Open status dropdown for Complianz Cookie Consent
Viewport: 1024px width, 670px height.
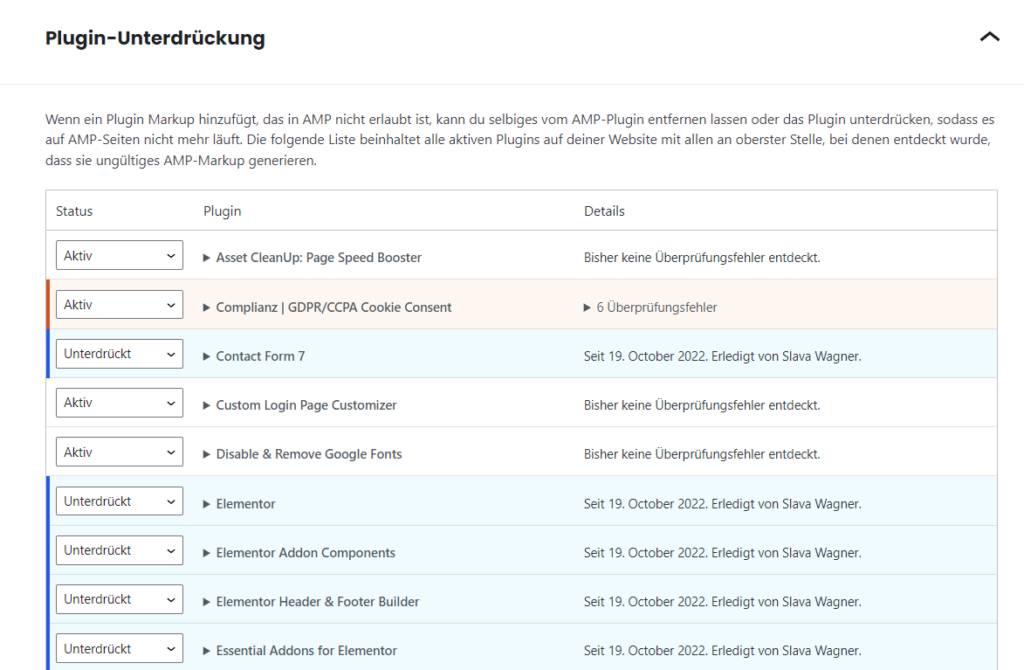(x=120, y=304)
